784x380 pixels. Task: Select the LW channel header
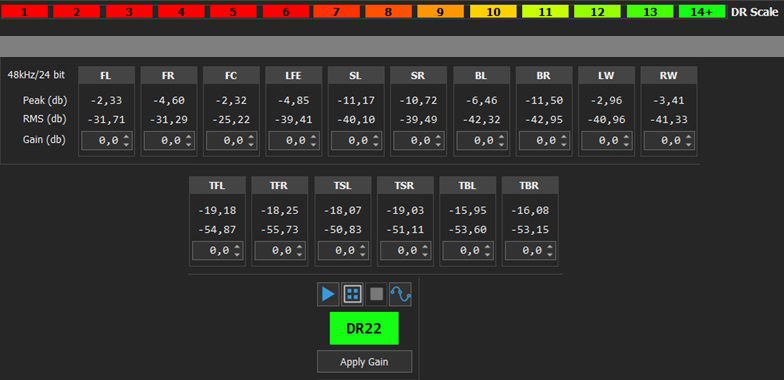coord(607,76)
